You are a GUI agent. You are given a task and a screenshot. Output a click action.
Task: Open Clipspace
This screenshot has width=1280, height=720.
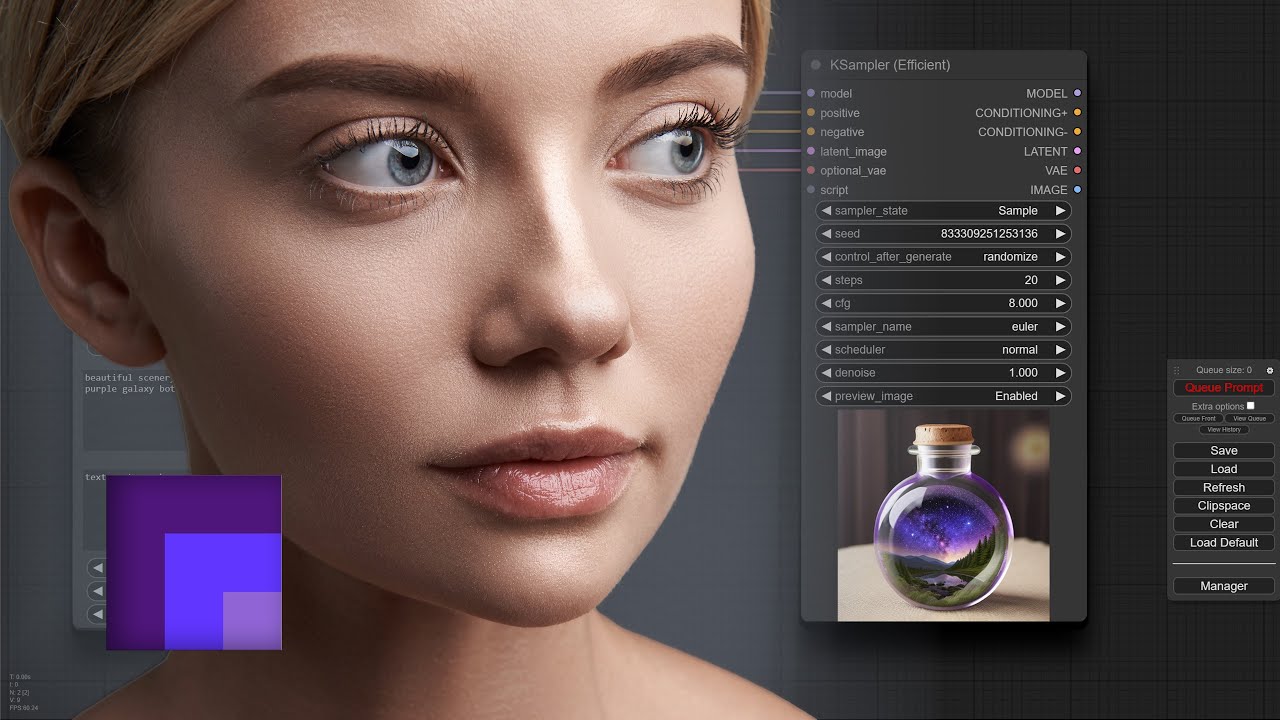pos(1224,506)
